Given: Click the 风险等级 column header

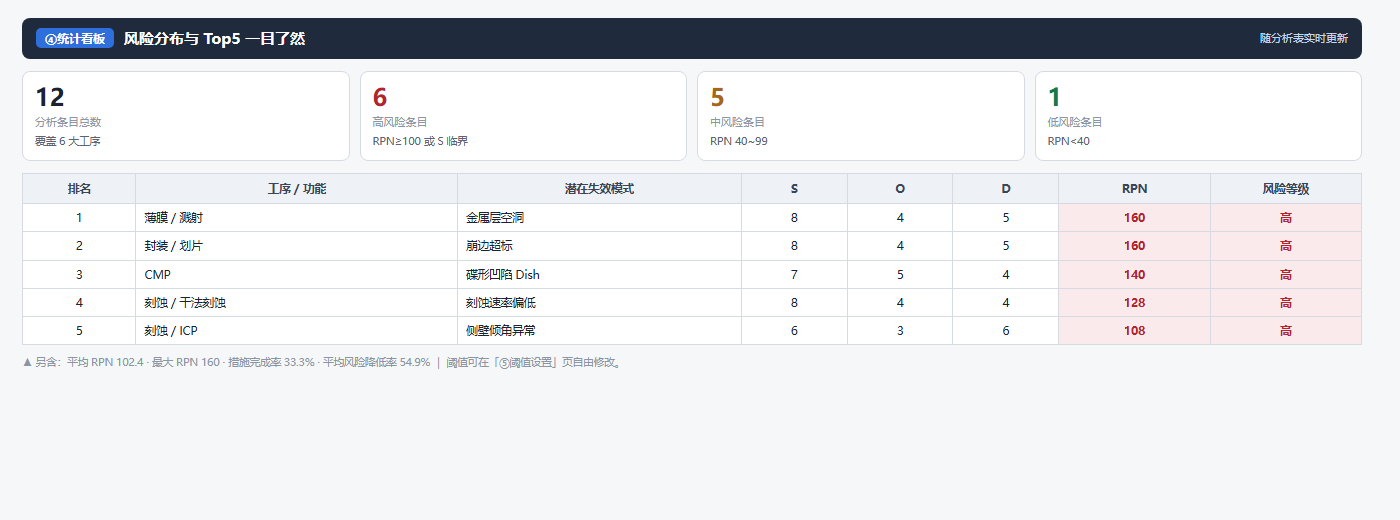Looking at the screenshot, I should [x=1286, y=188].
